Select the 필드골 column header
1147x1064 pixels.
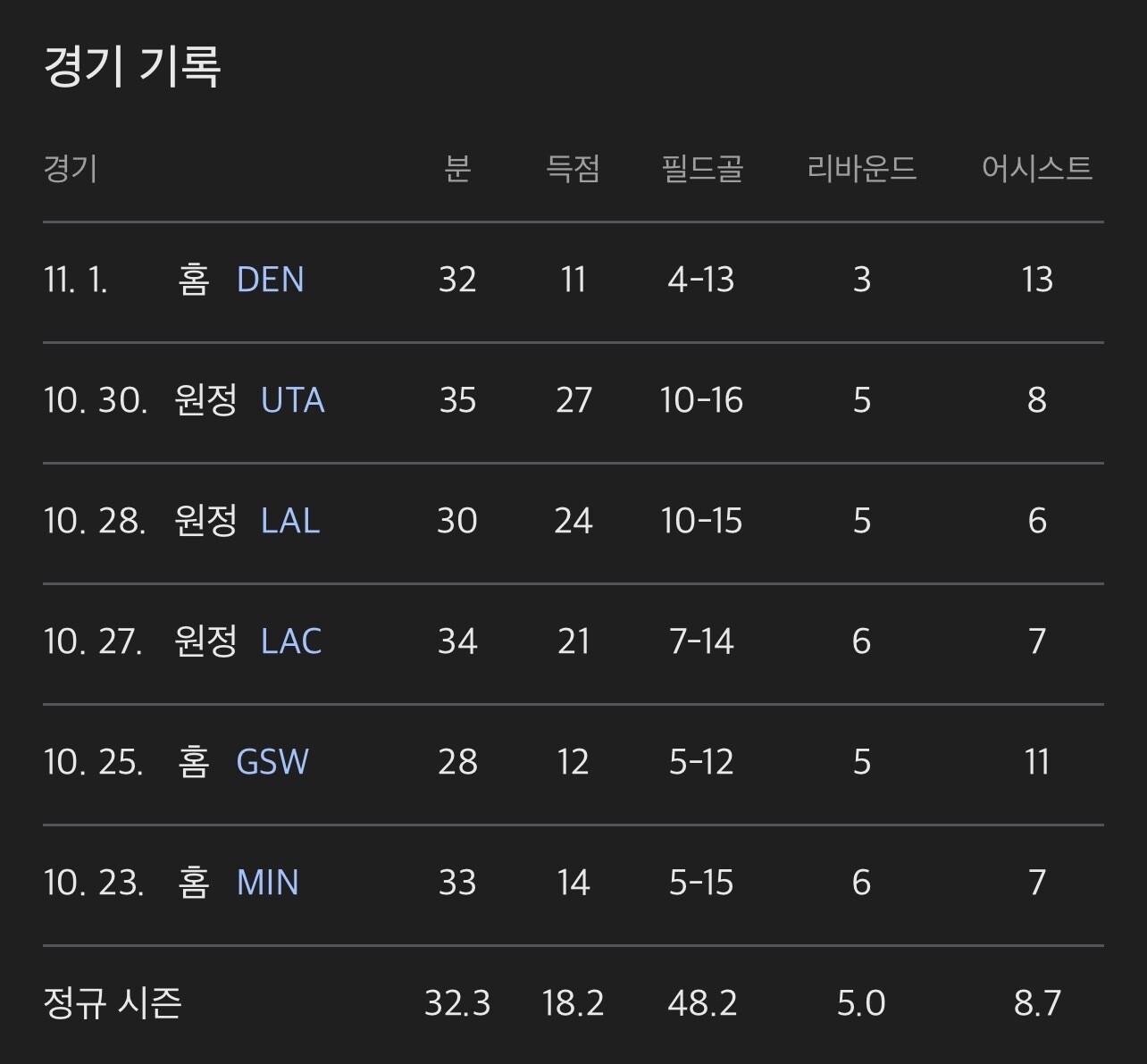[702, 168]
